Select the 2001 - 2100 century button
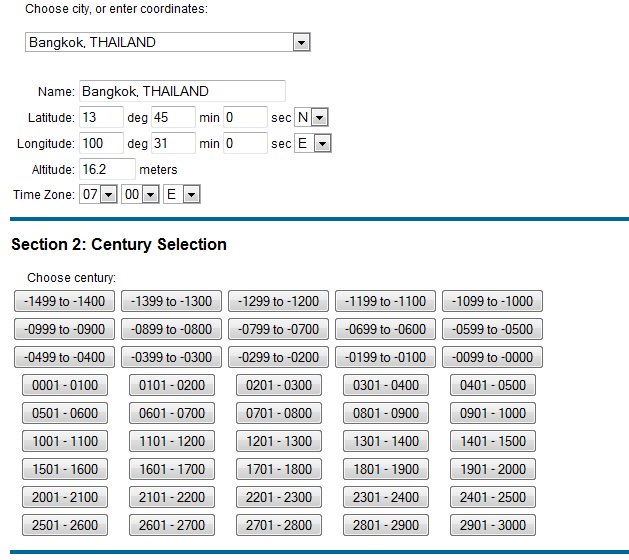 [65, 497]
